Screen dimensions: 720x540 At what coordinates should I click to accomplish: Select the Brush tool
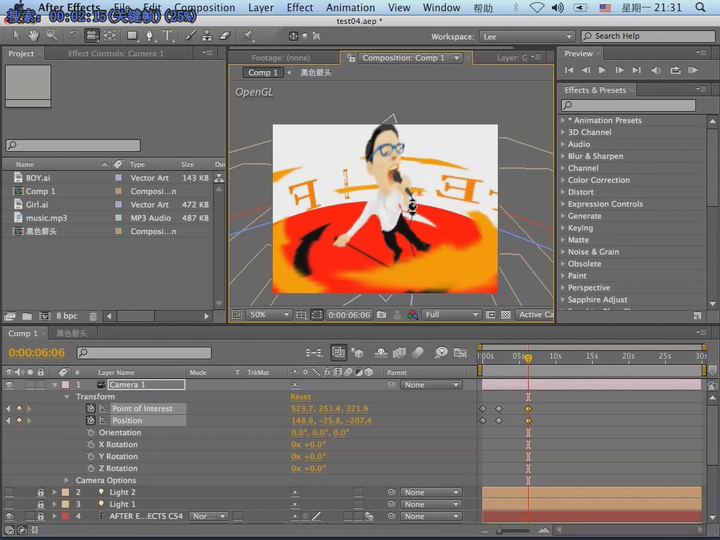point(191,35)
